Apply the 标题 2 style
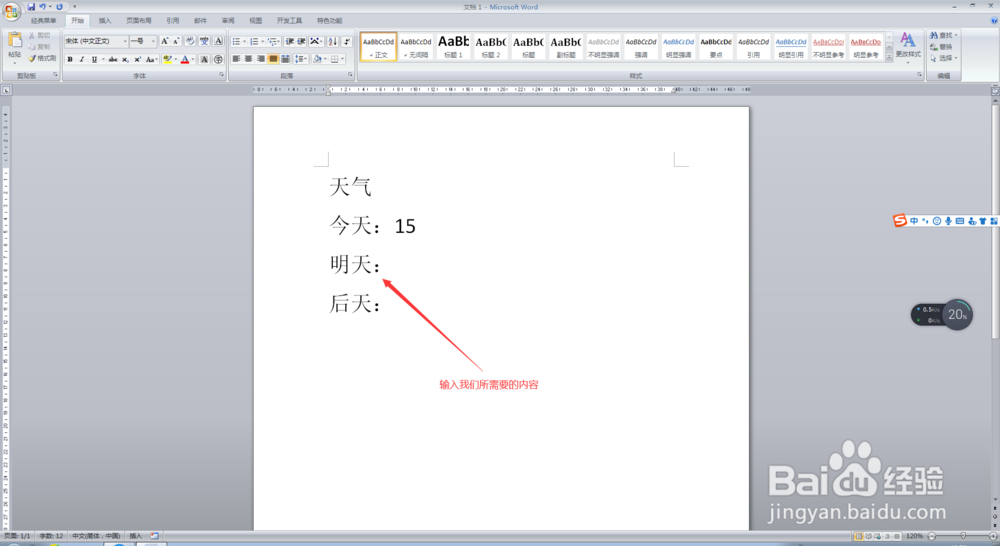Screen dimensions: 1000x546 click(490, 47)
